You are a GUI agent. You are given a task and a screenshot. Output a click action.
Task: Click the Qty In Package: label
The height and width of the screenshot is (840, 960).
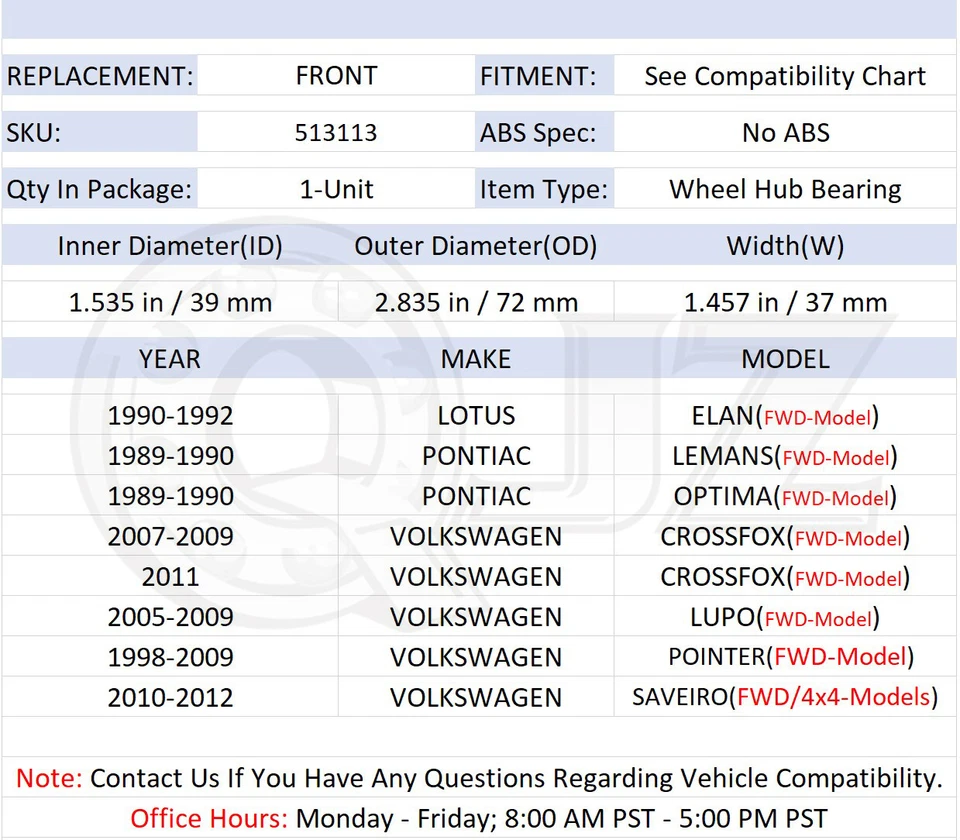99,189
